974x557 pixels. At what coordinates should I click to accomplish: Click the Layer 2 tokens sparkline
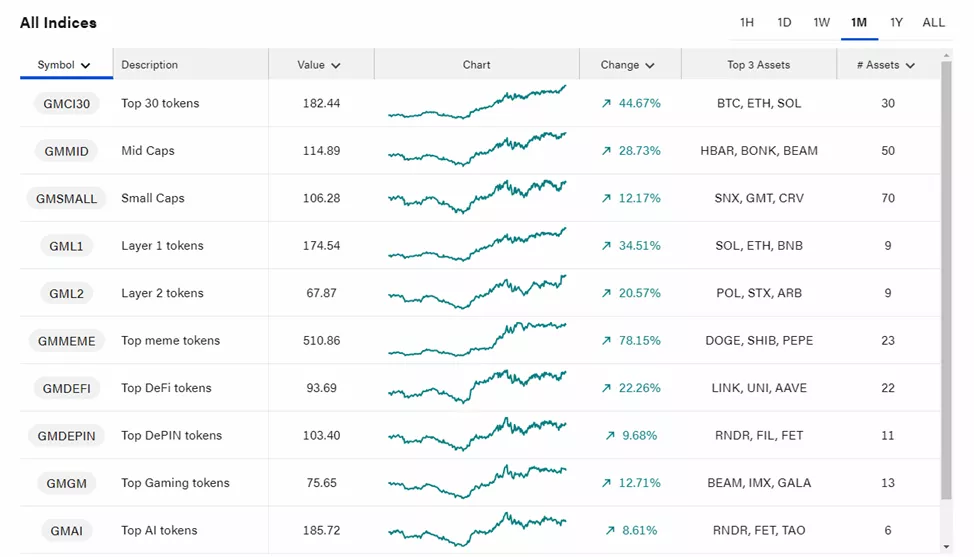[x=476, y=292]
